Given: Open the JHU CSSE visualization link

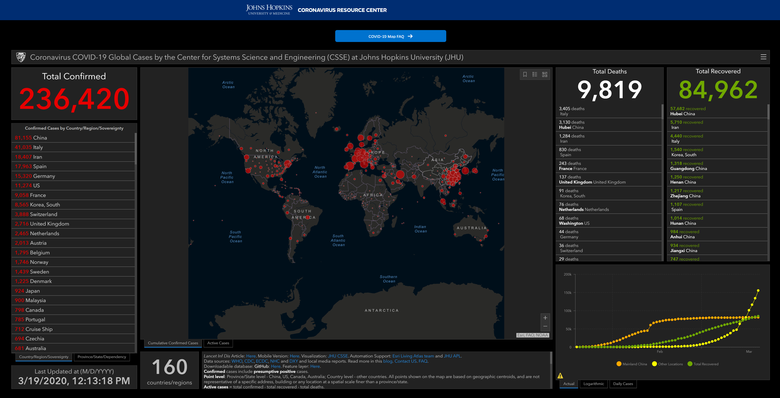Looking at the screenshot, I should point(337,356).
